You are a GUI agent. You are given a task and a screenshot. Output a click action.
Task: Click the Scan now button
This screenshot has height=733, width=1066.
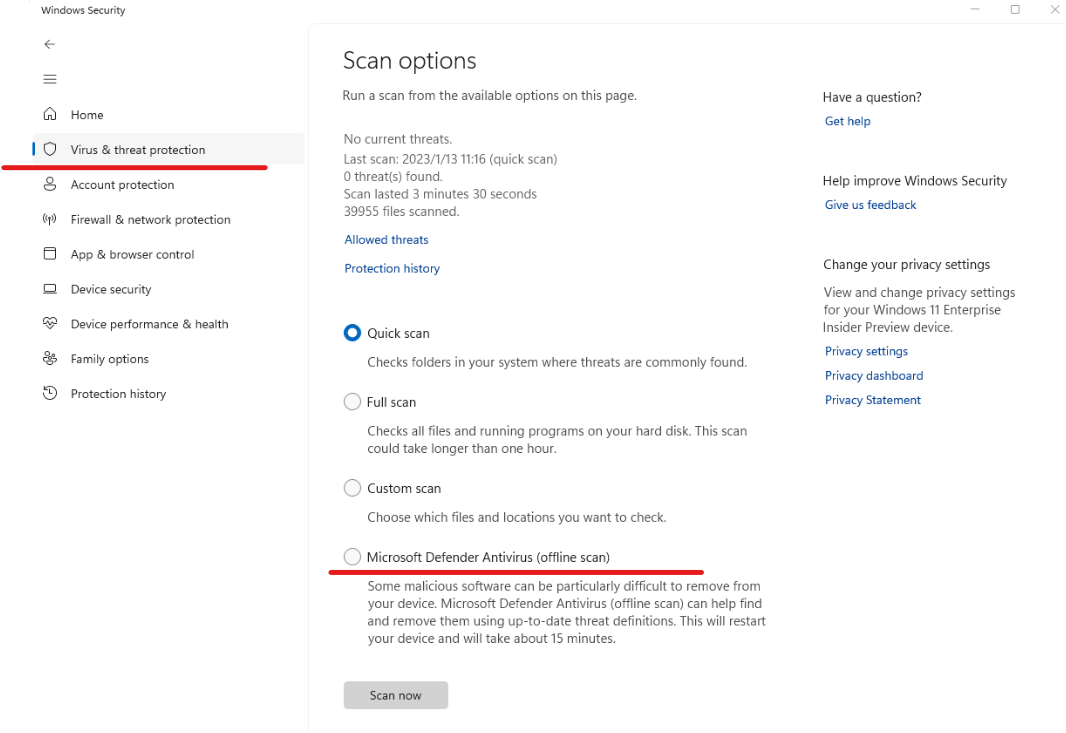pos(396,695)
